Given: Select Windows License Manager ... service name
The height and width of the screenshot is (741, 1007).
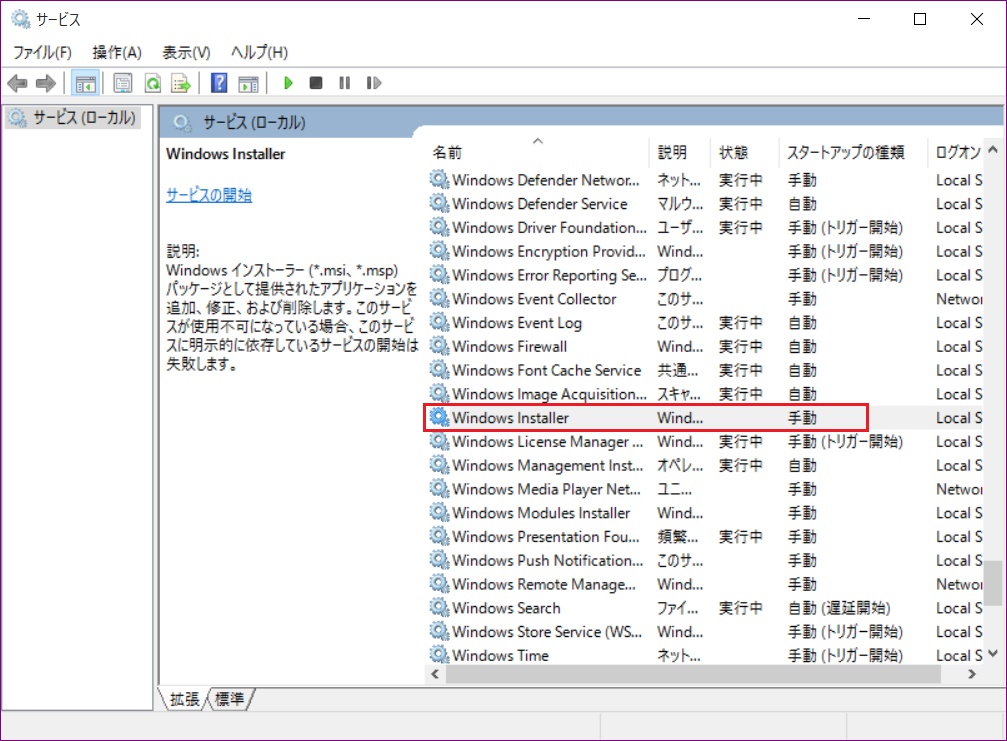Looking at the screenshot, I should 547,441.
